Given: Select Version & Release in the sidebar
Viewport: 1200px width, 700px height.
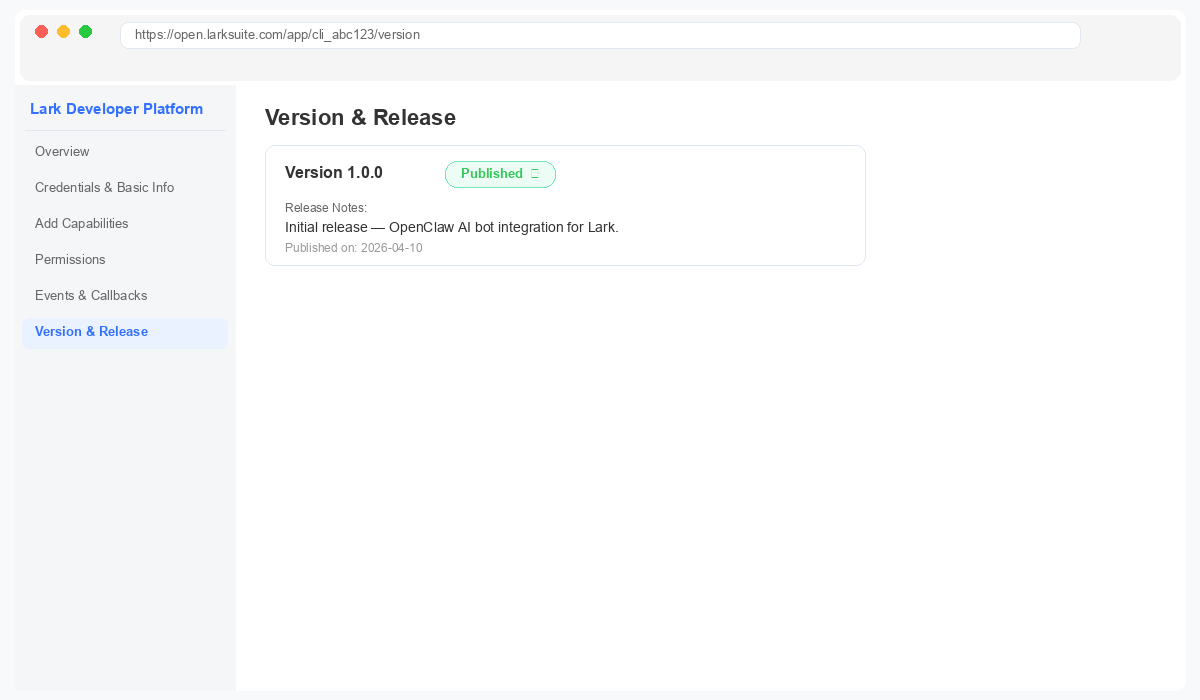Looking at the screenshot, I should (x=125, y=332).
